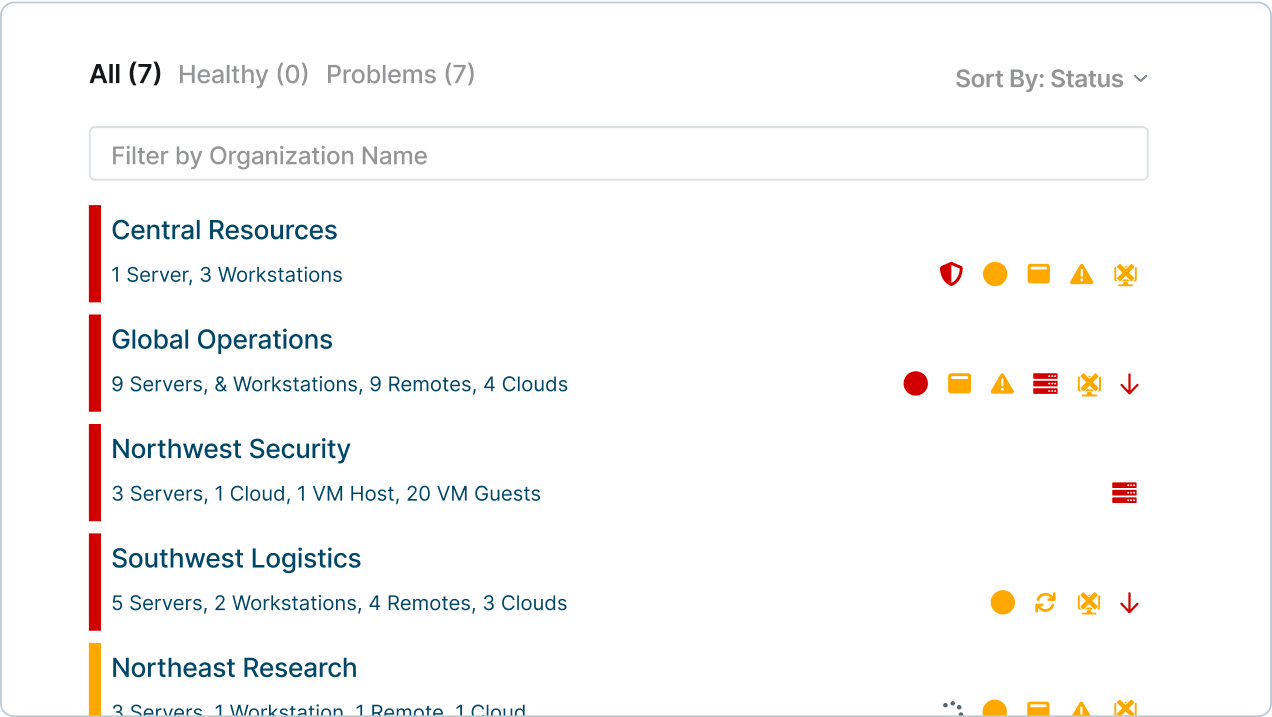Click the red status circle for Global Operations

[x=915, y=383]
